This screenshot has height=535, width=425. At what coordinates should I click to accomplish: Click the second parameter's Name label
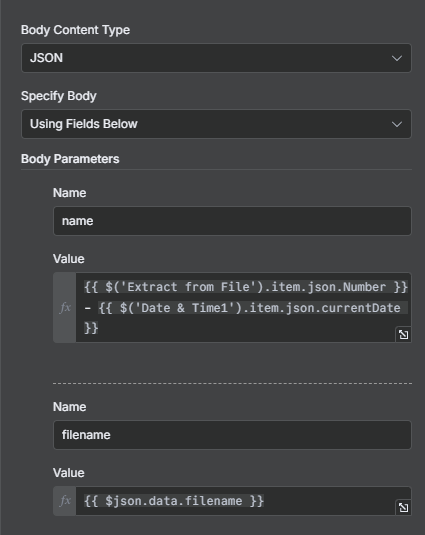[x=69, y=407]
